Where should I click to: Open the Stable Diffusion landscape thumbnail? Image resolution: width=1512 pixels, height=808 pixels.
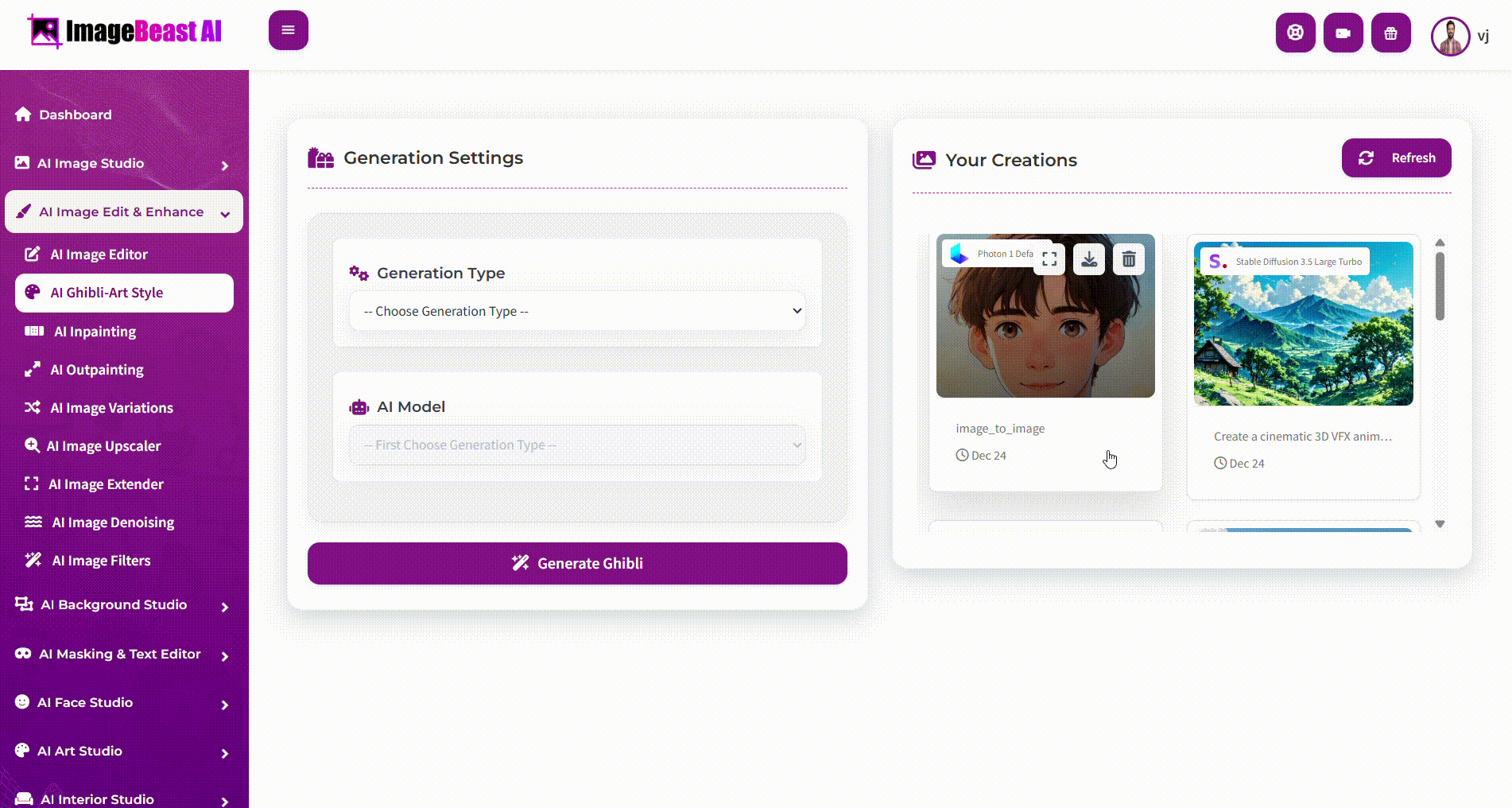coord(1303,324)
